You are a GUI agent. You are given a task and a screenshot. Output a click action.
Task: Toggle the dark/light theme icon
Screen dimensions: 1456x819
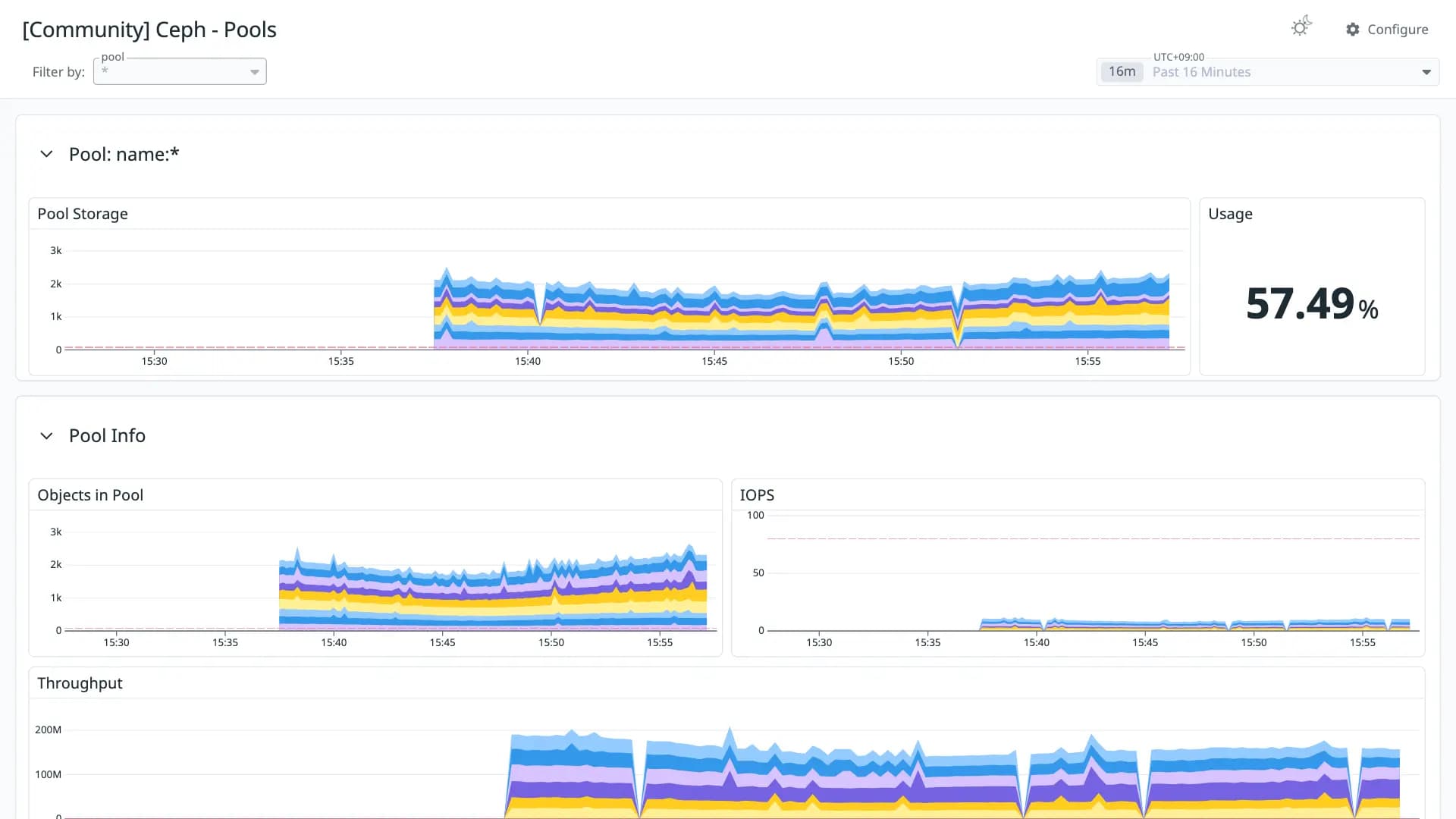[1301, 27]
